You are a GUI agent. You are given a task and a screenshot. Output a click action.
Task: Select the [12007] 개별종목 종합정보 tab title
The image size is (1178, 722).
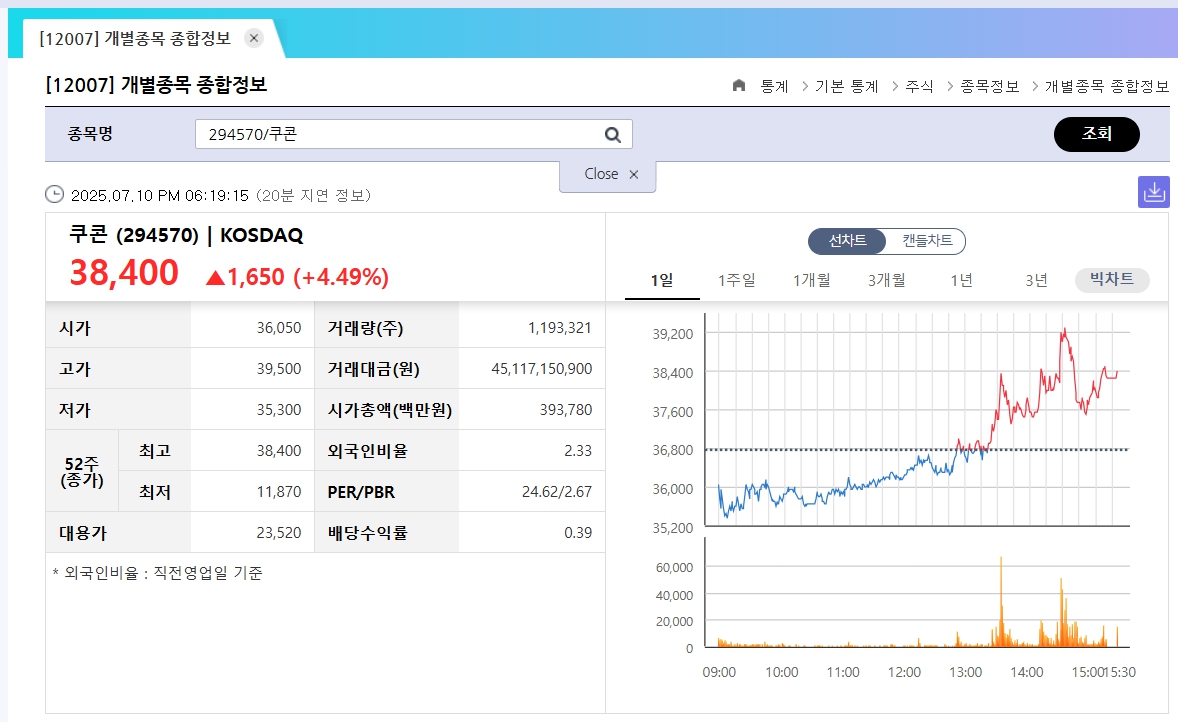tap(135, 38)
